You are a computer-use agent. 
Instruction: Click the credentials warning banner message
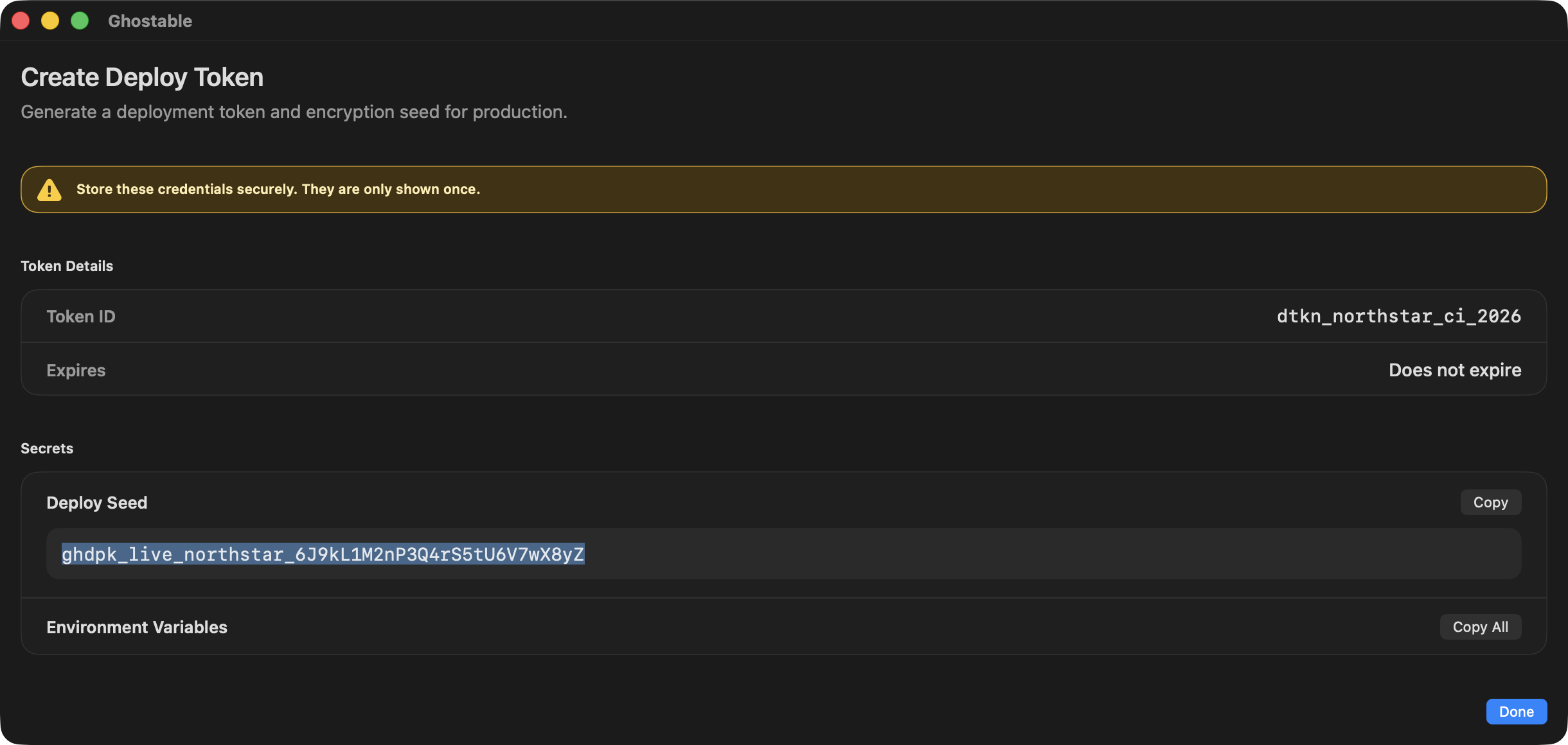tap(278, 189)
